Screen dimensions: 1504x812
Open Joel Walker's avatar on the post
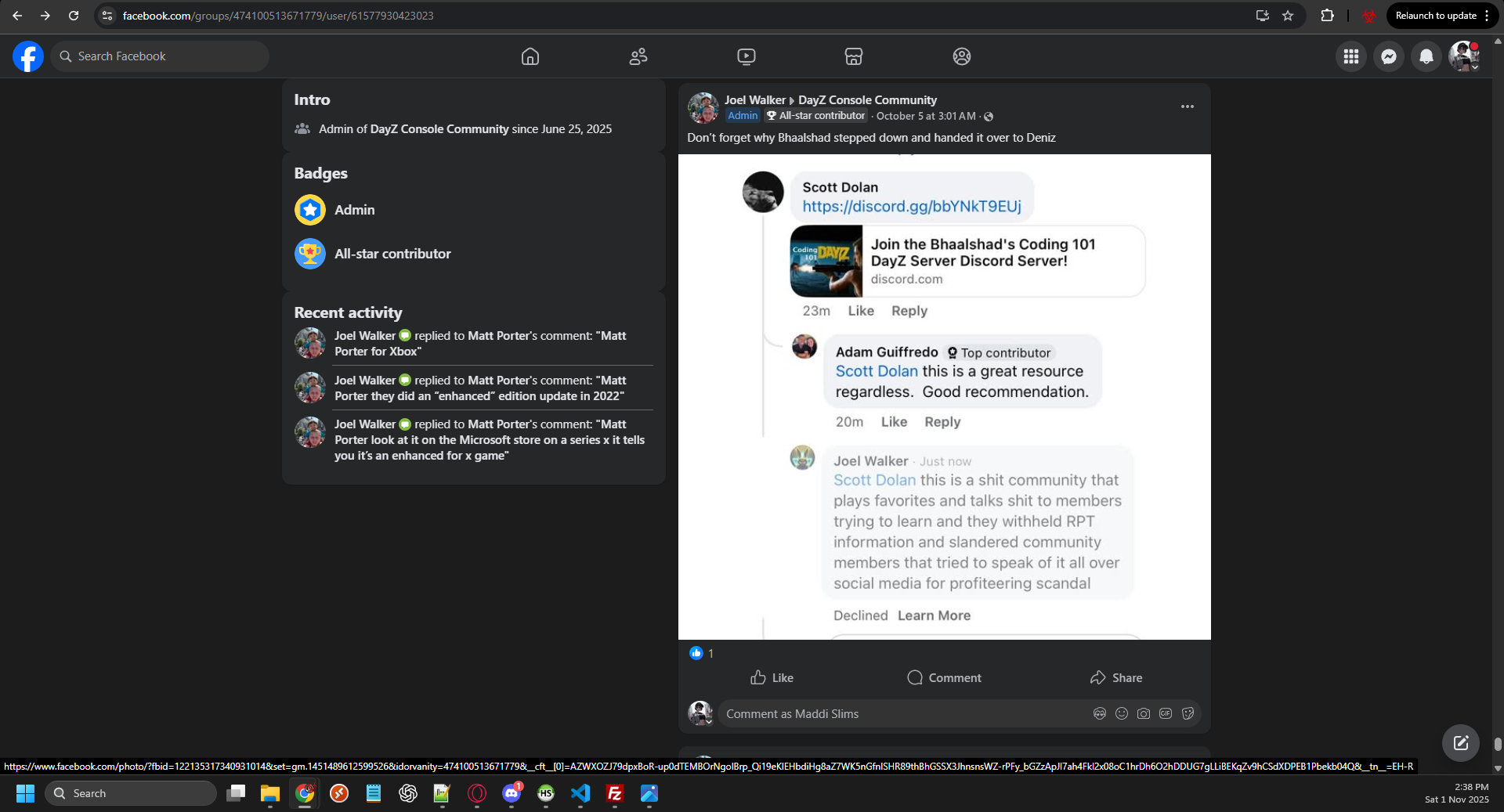(x=703, y=108)
